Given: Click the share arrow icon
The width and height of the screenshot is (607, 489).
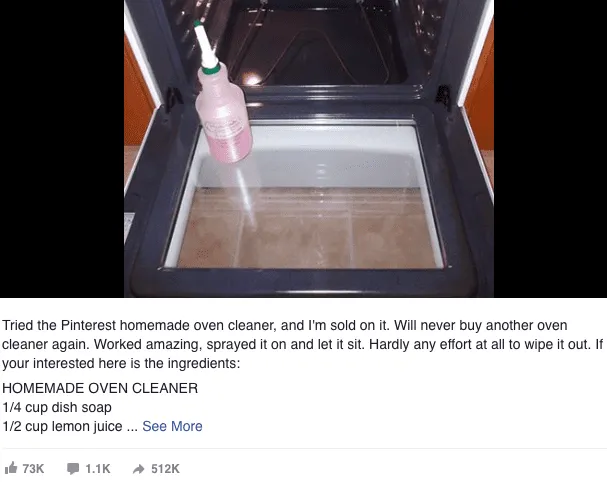Looking at the screenshot, I should [x=138, y=469].
